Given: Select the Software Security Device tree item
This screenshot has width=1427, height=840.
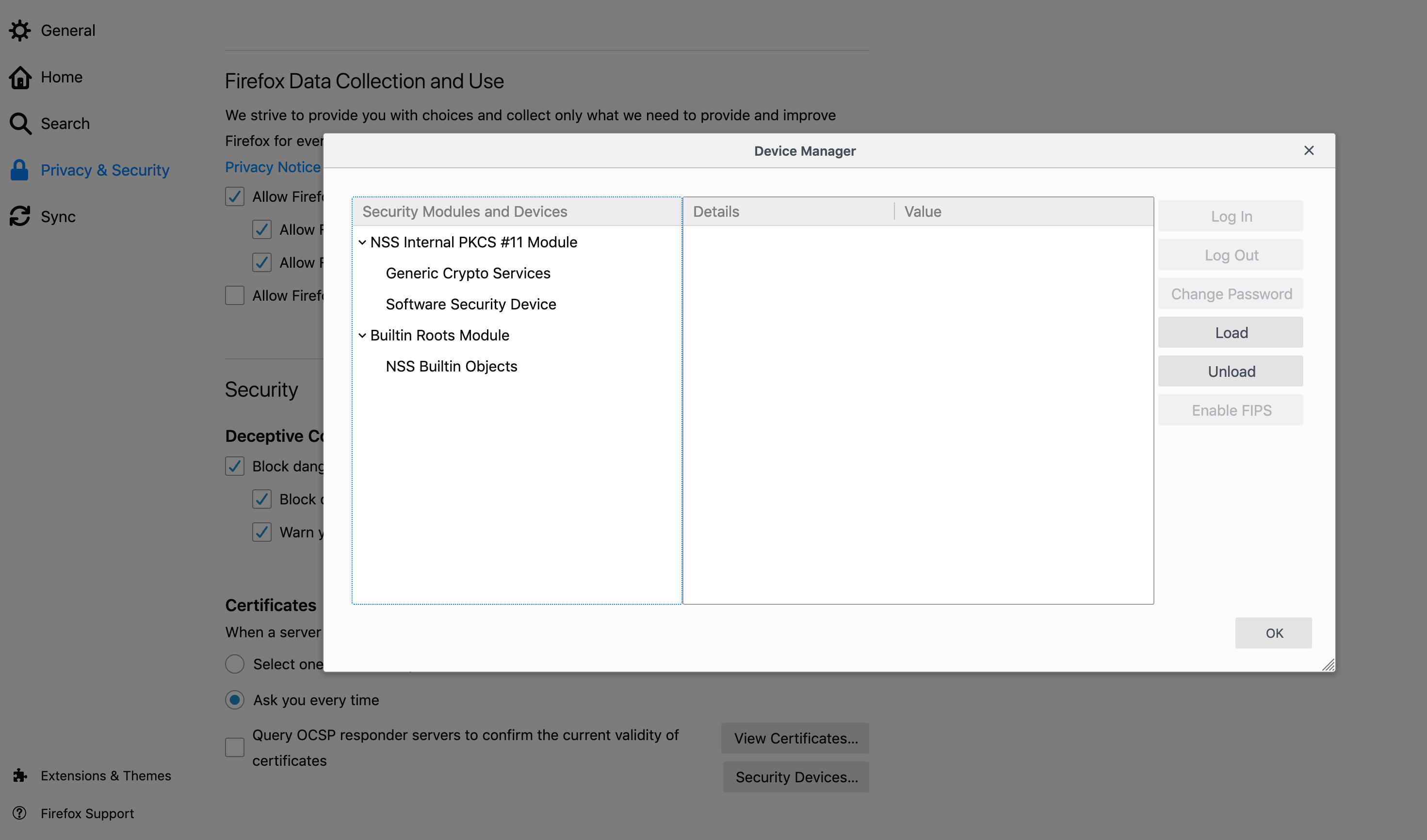Looking at the screenshot, I should click(x=470, y=305).
